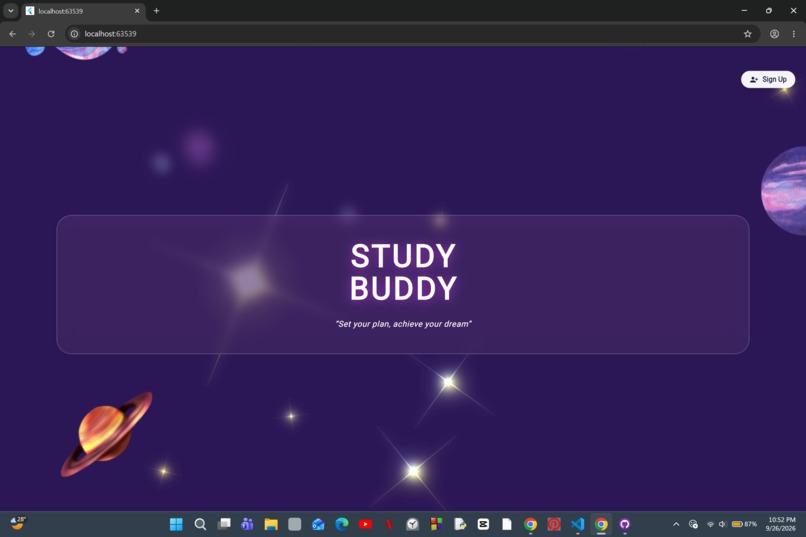
Task: Open Windows taskbar Search
Action: [x=200, y=524]
